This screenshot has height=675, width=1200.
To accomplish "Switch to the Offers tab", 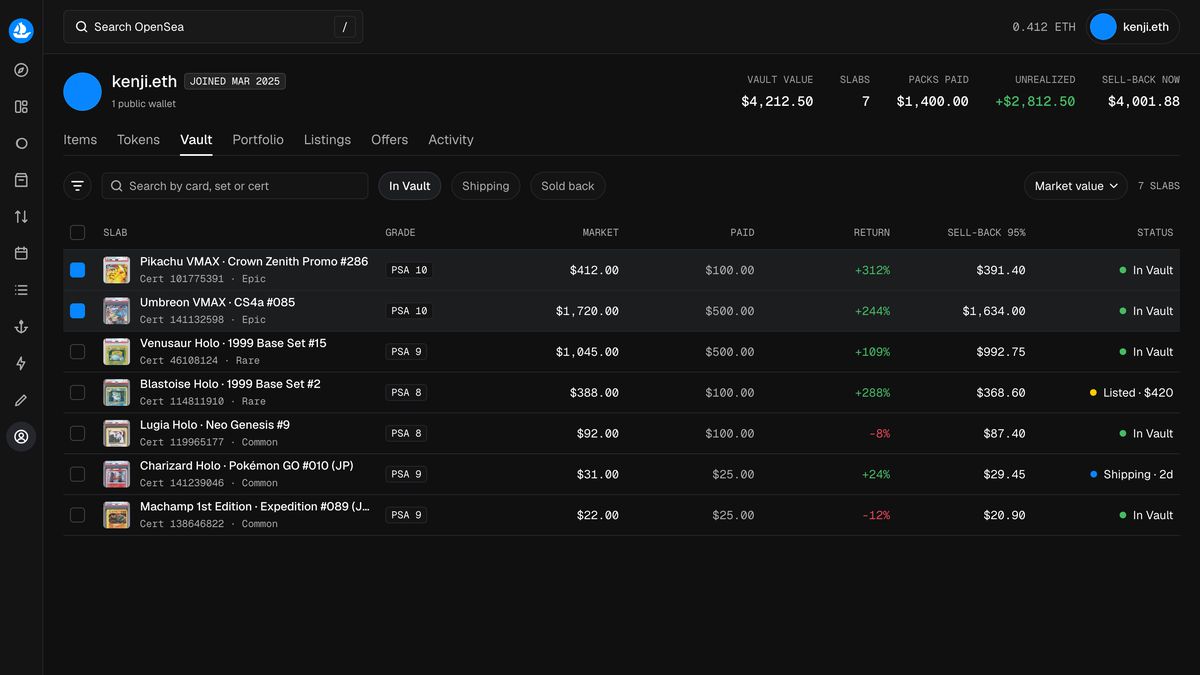I will (x=389, y=140).
